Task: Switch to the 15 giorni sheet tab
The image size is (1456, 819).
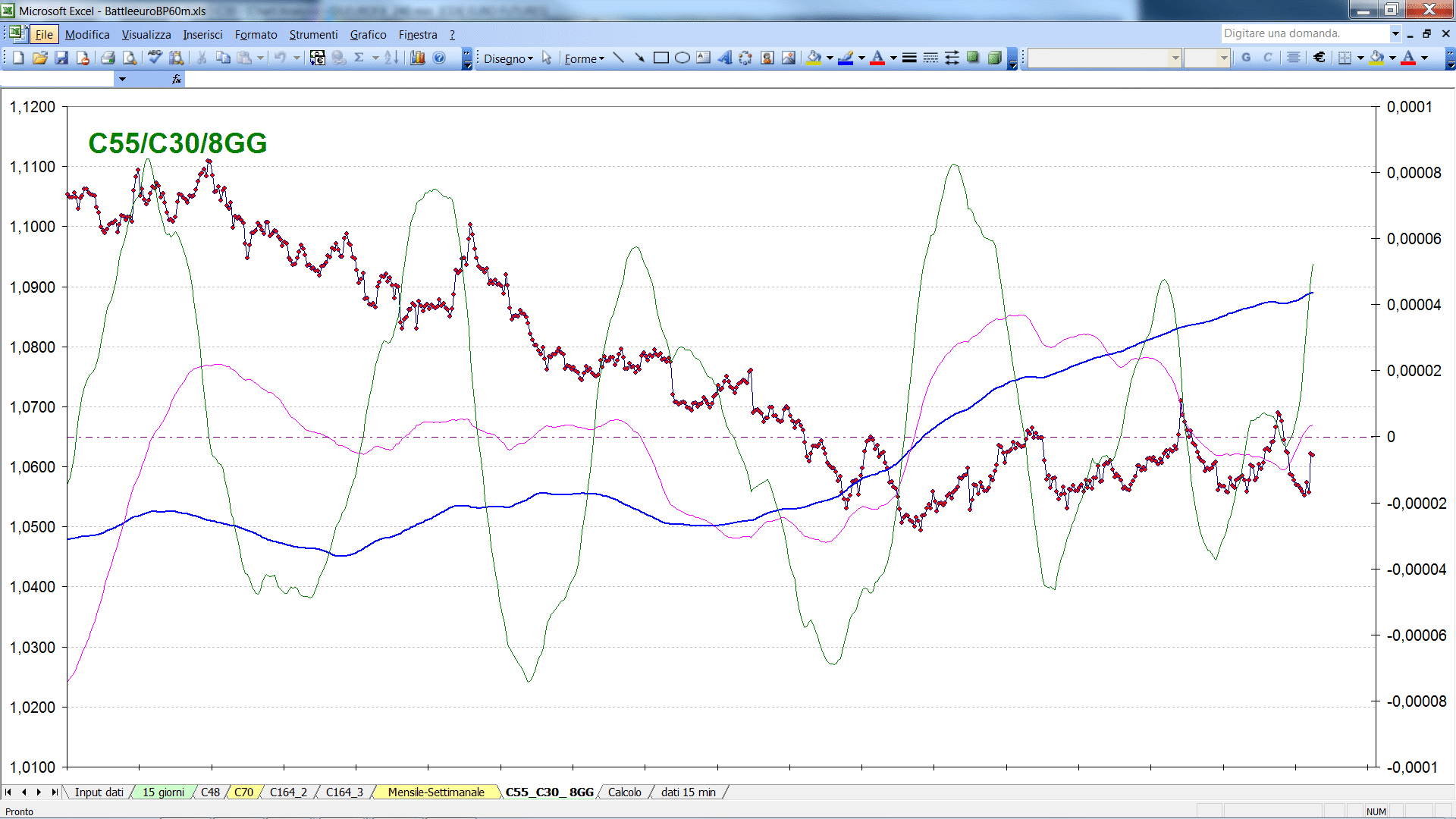Action: click(x=163, y=792)
